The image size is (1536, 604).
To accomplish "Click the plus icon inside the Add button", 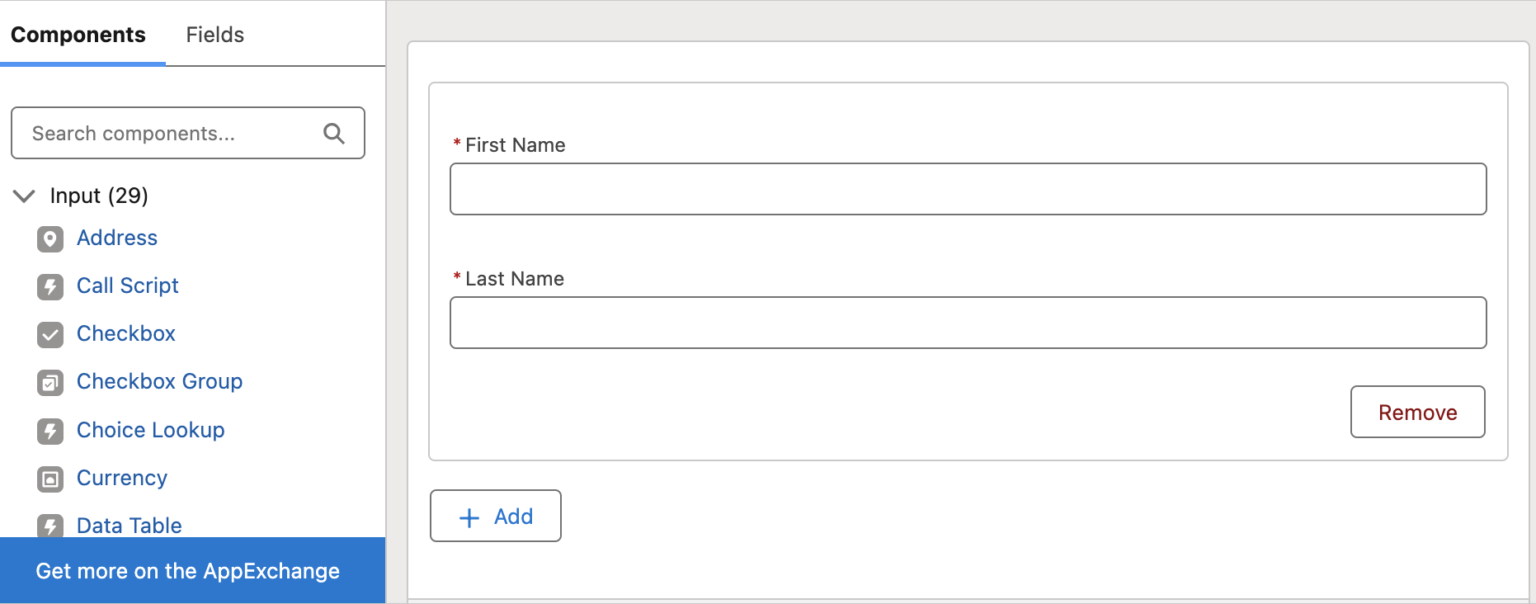I will (x=469, y=517).
